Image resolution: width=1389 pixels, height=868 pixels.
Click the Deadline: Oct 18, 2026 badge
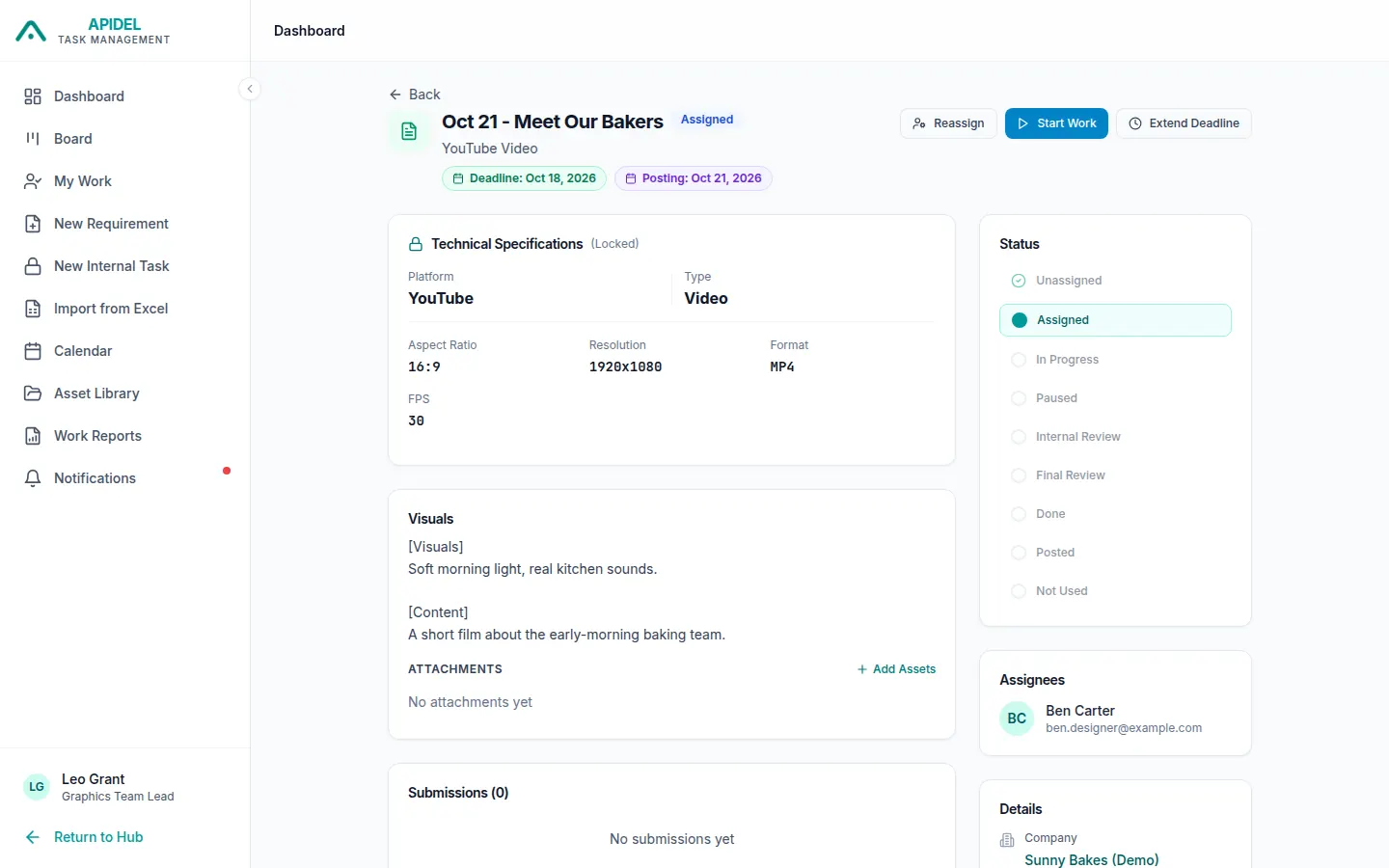tap(524, 178)
